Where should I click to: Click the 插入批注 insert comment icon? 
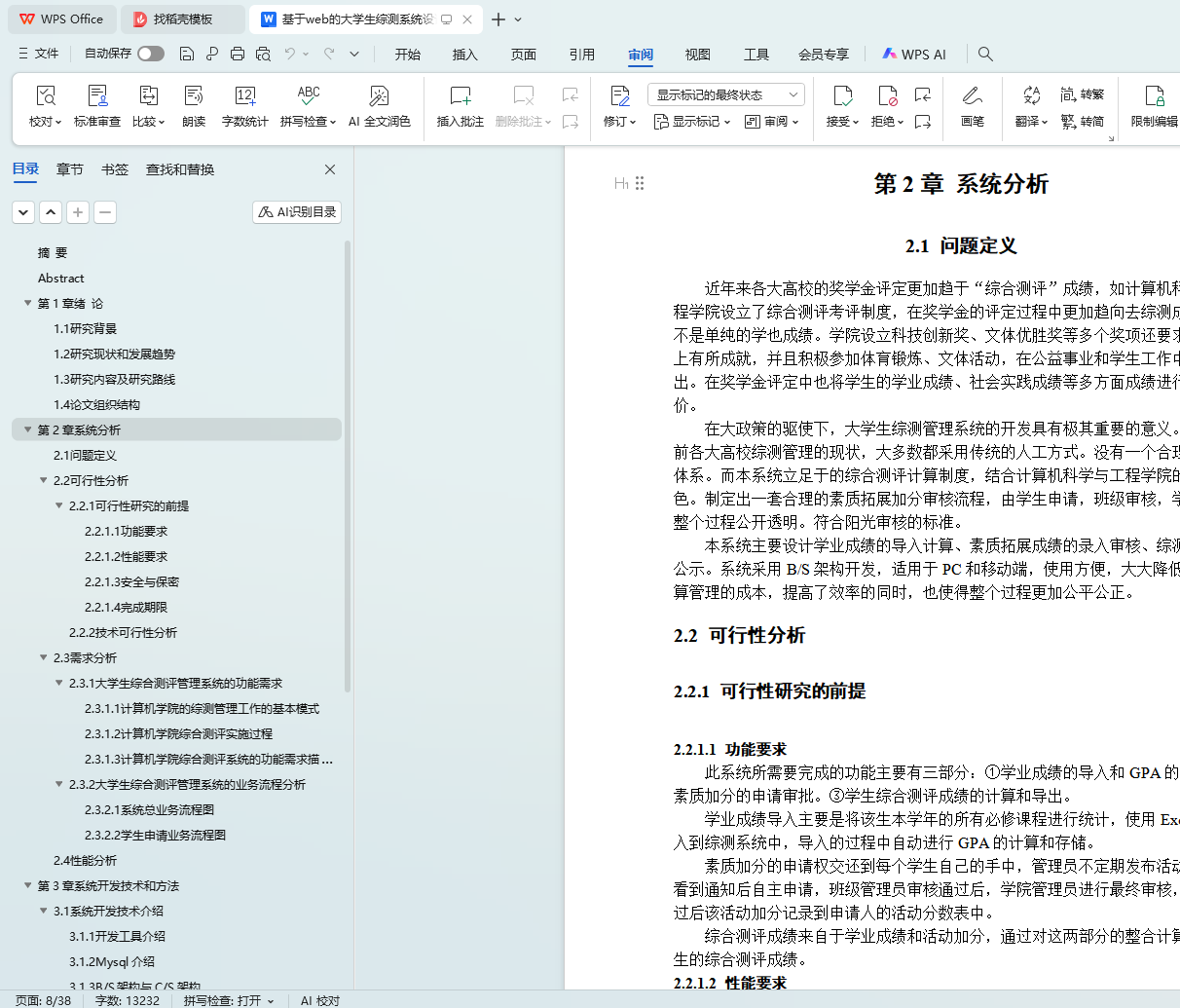click(460, 96)
